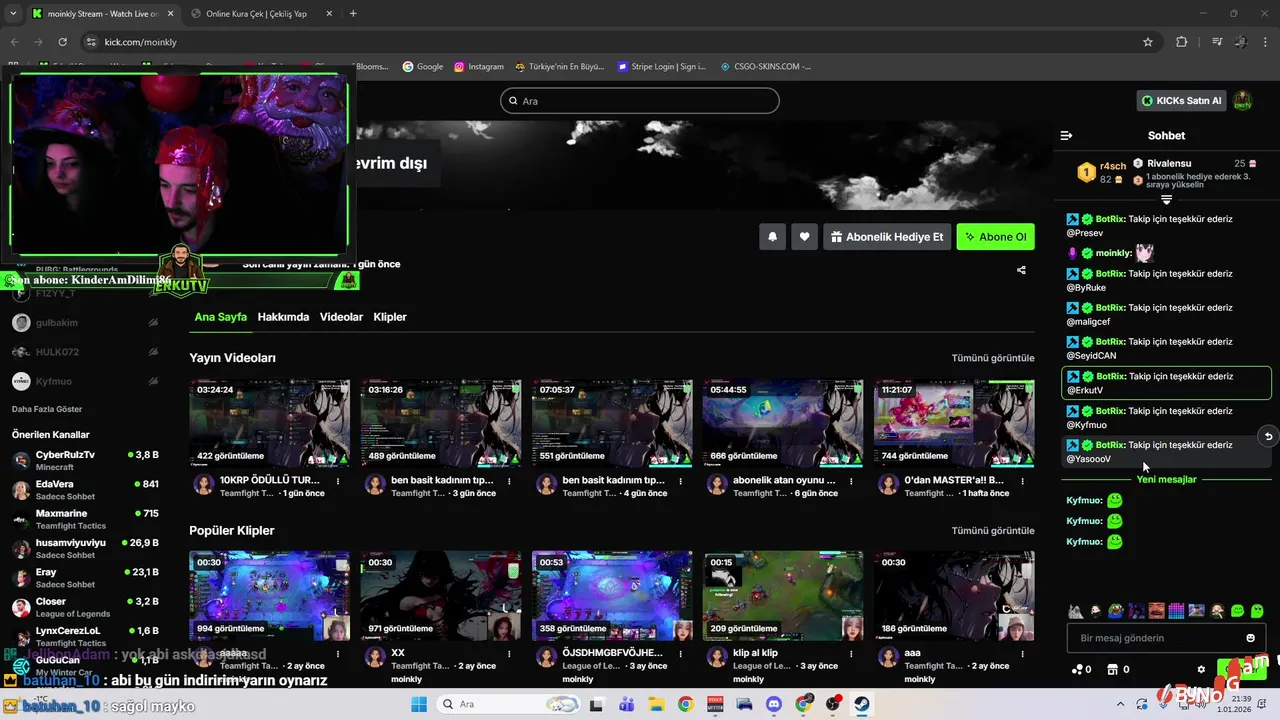Select the pink grid emote
1280x720 pixels.
click(1176, 611)
